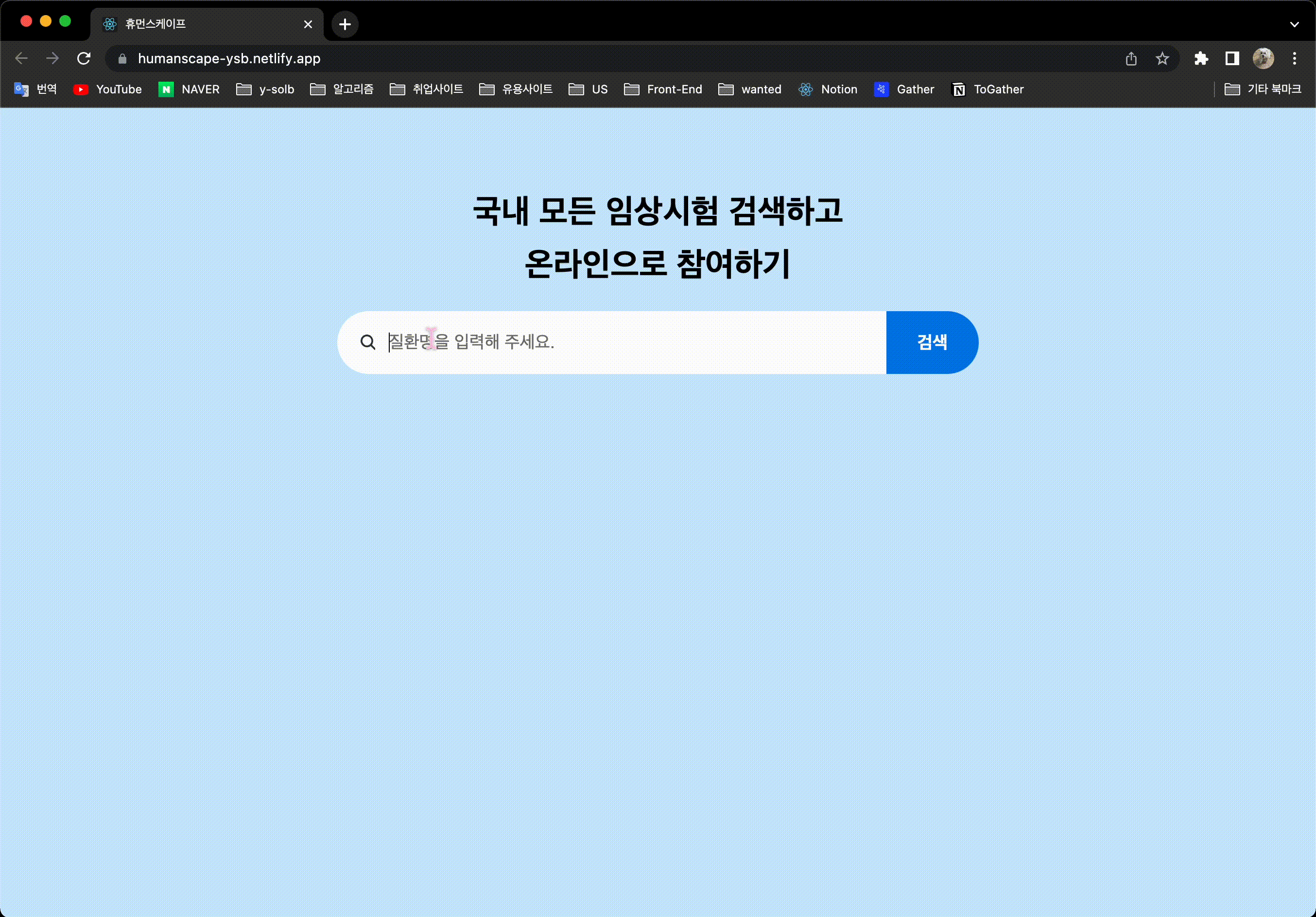Image resolution: width=1316 pixels, height=917 pixels.
Task: Expand the 알고리즘 bookmark folder
Action: 342,89
